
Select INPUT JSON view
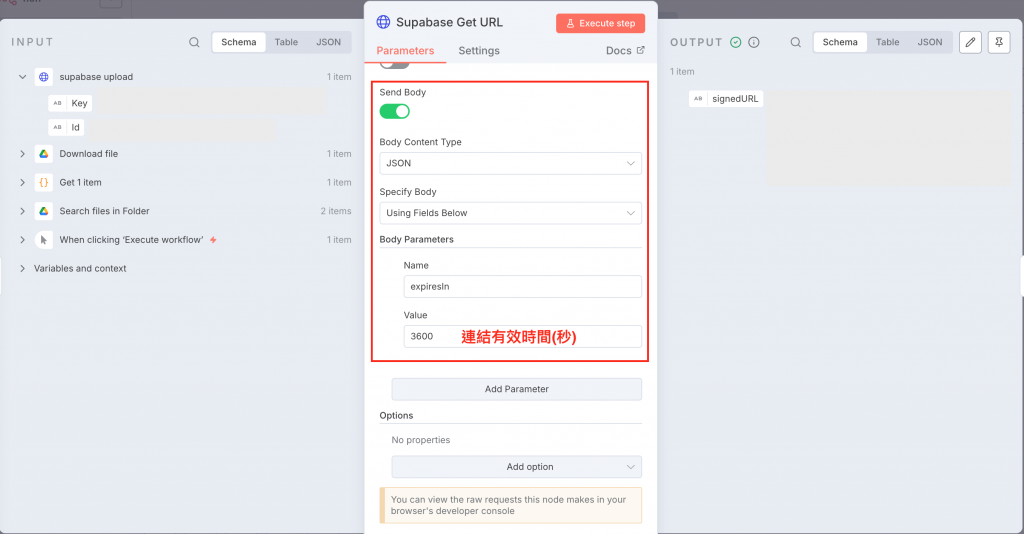[x=328, y=42]
